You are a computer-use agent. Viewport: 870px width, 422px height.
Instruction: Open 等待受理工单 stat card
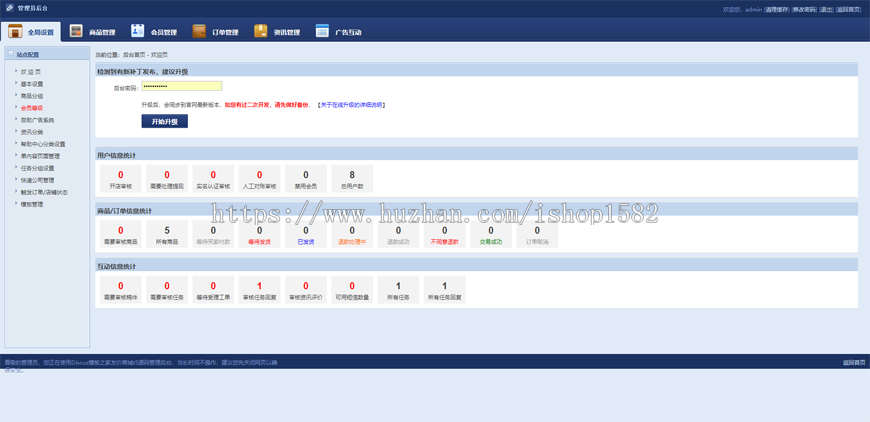213,289
